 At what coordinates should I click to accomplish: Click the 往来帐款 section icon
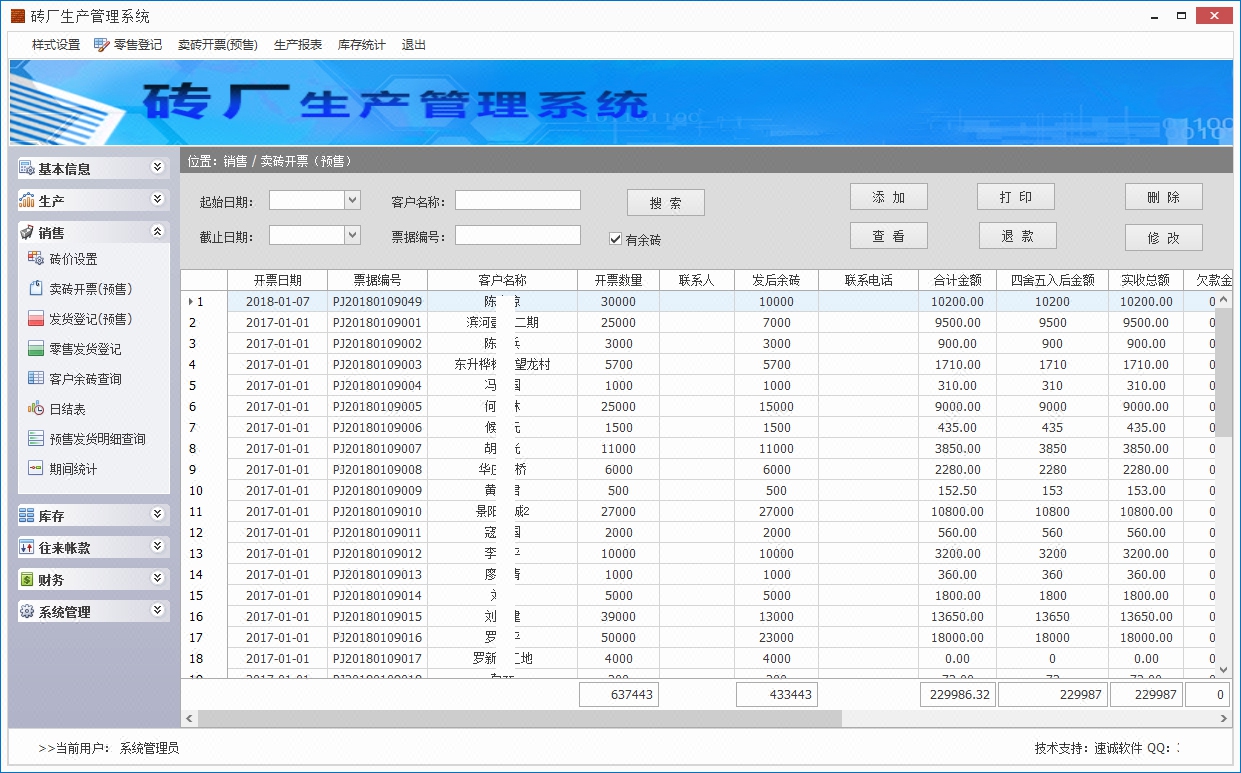[x=27, y=547]
